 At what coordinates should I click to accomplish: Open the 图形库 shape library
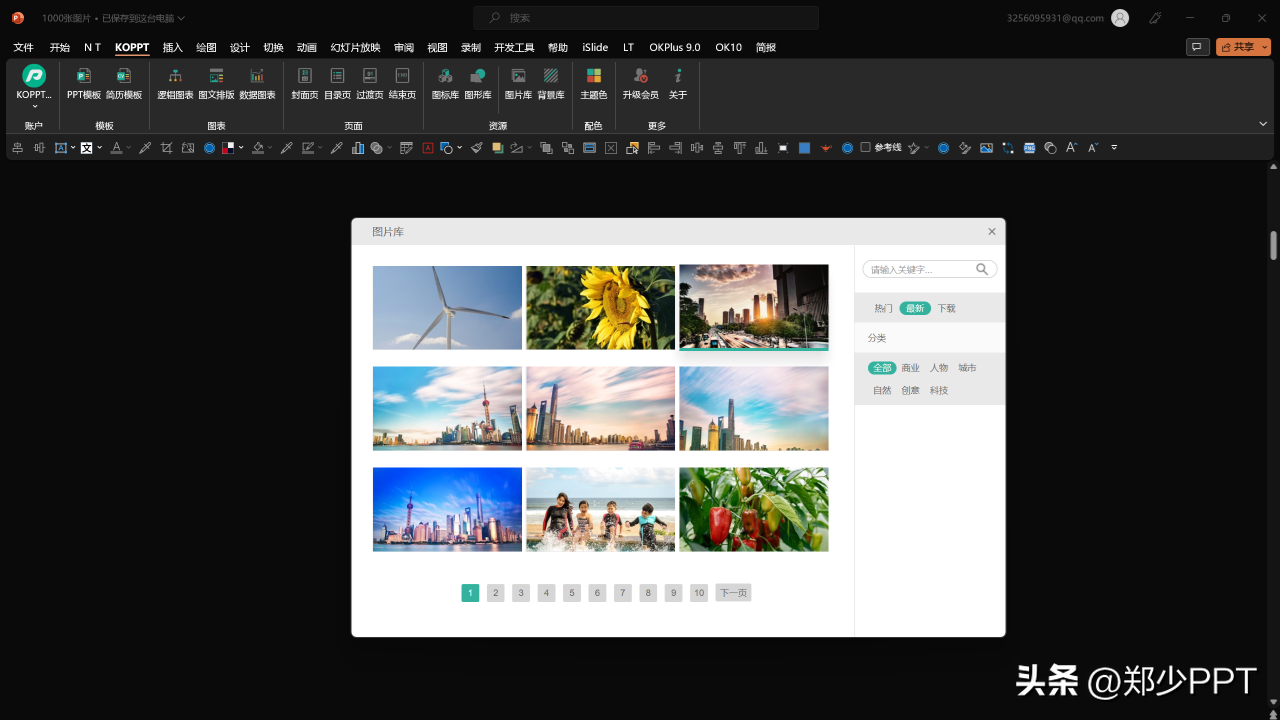coord(478,83)
